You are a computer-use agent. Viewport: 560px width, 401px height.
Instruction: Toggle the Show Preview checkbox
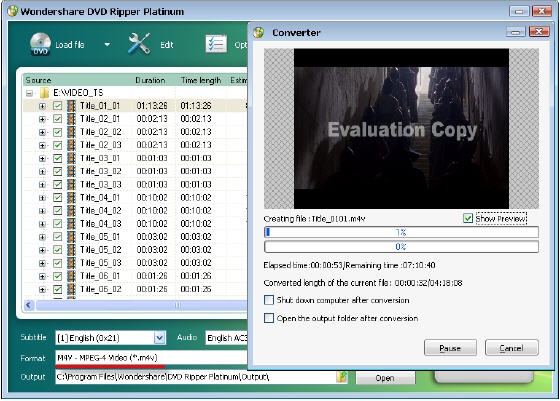point(468,218)
